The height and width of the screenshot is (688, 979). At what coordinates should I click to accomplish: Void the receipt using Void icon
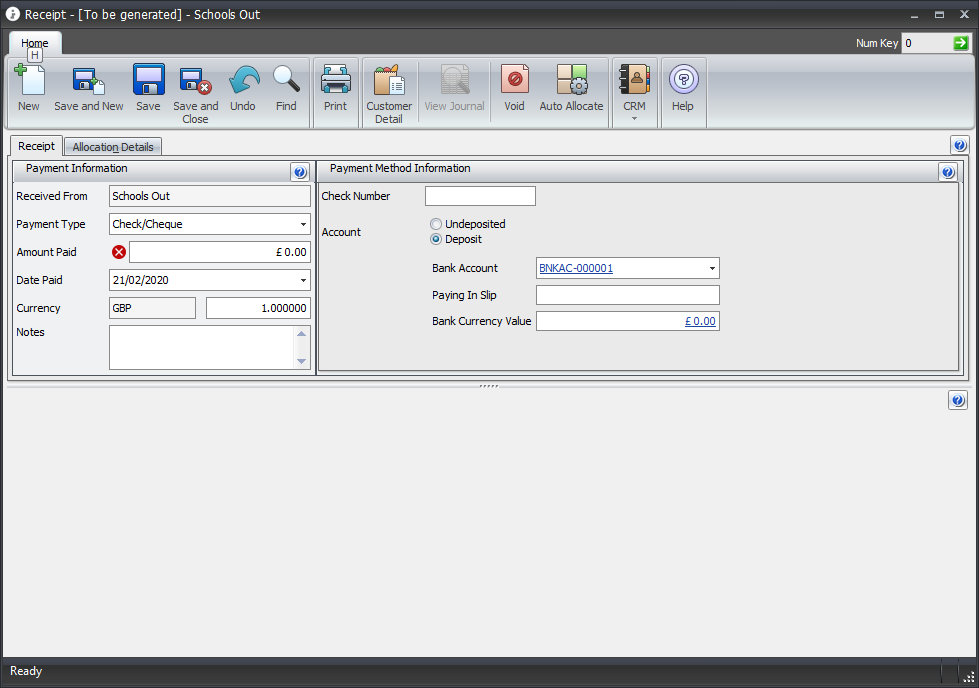[514, 82]
